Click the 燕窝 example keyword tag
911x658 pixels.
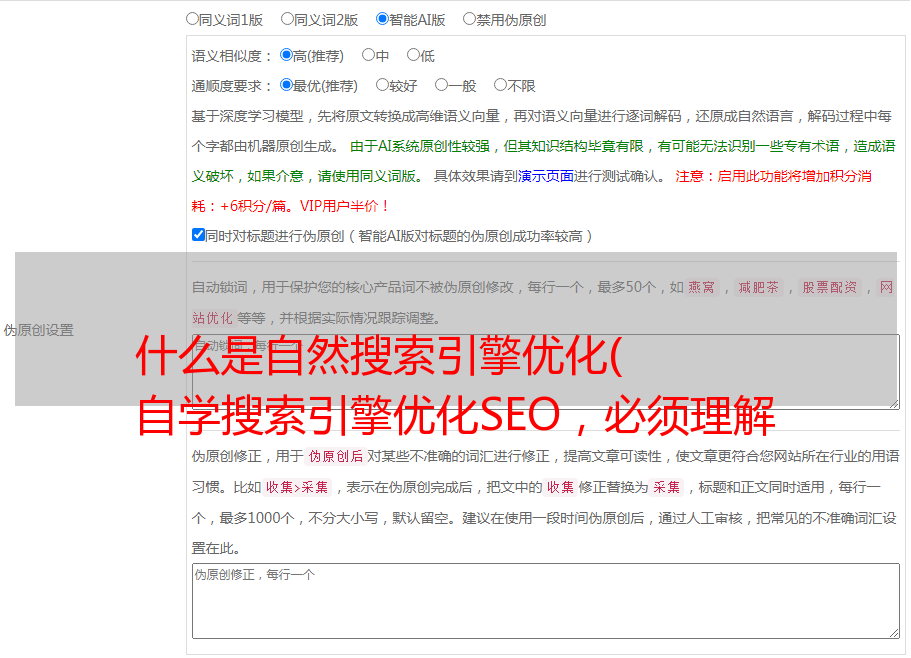(701, 287)
